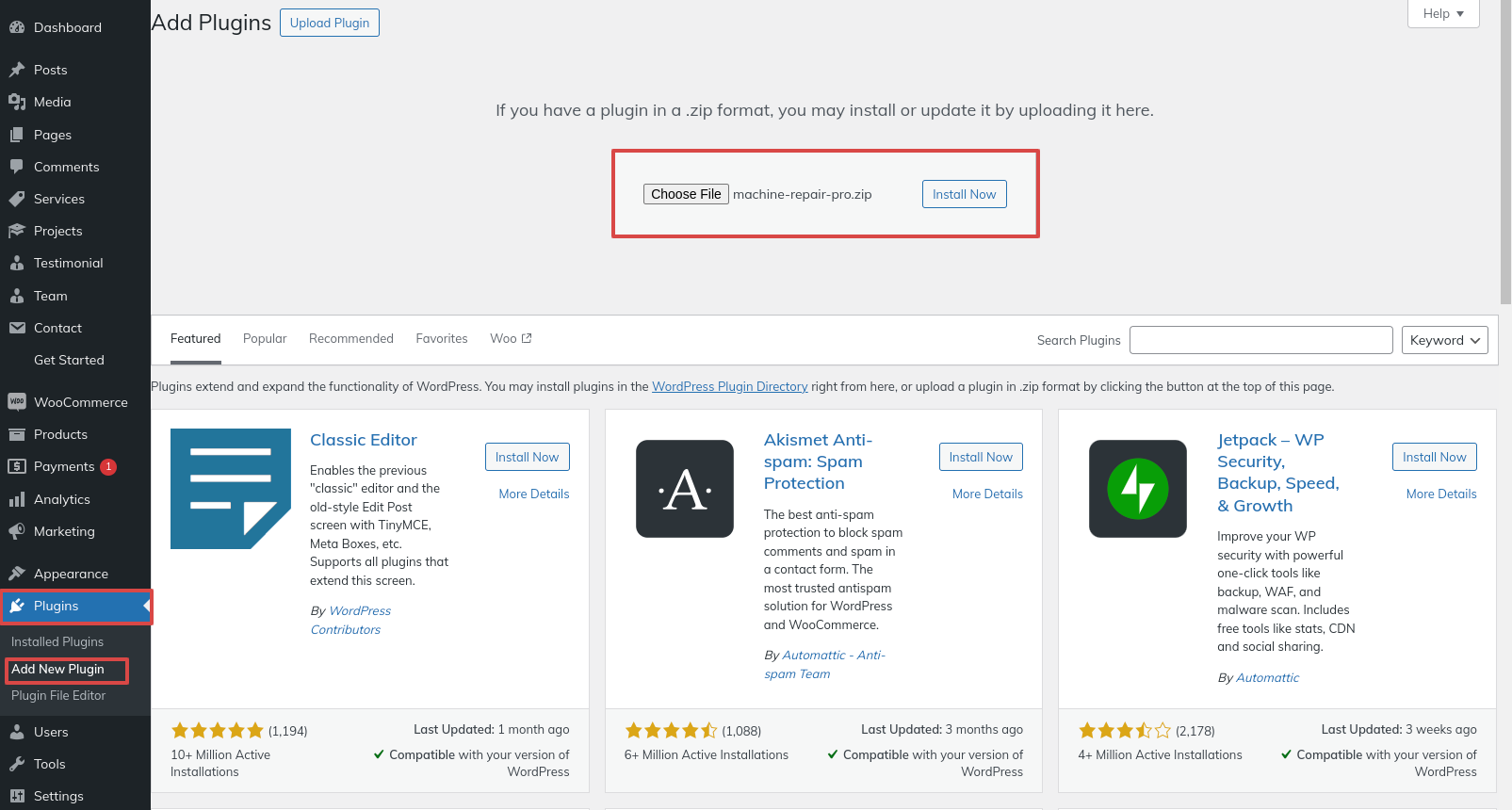Open the Woo external link tab
1512x810 pixels.
point(511,339)
